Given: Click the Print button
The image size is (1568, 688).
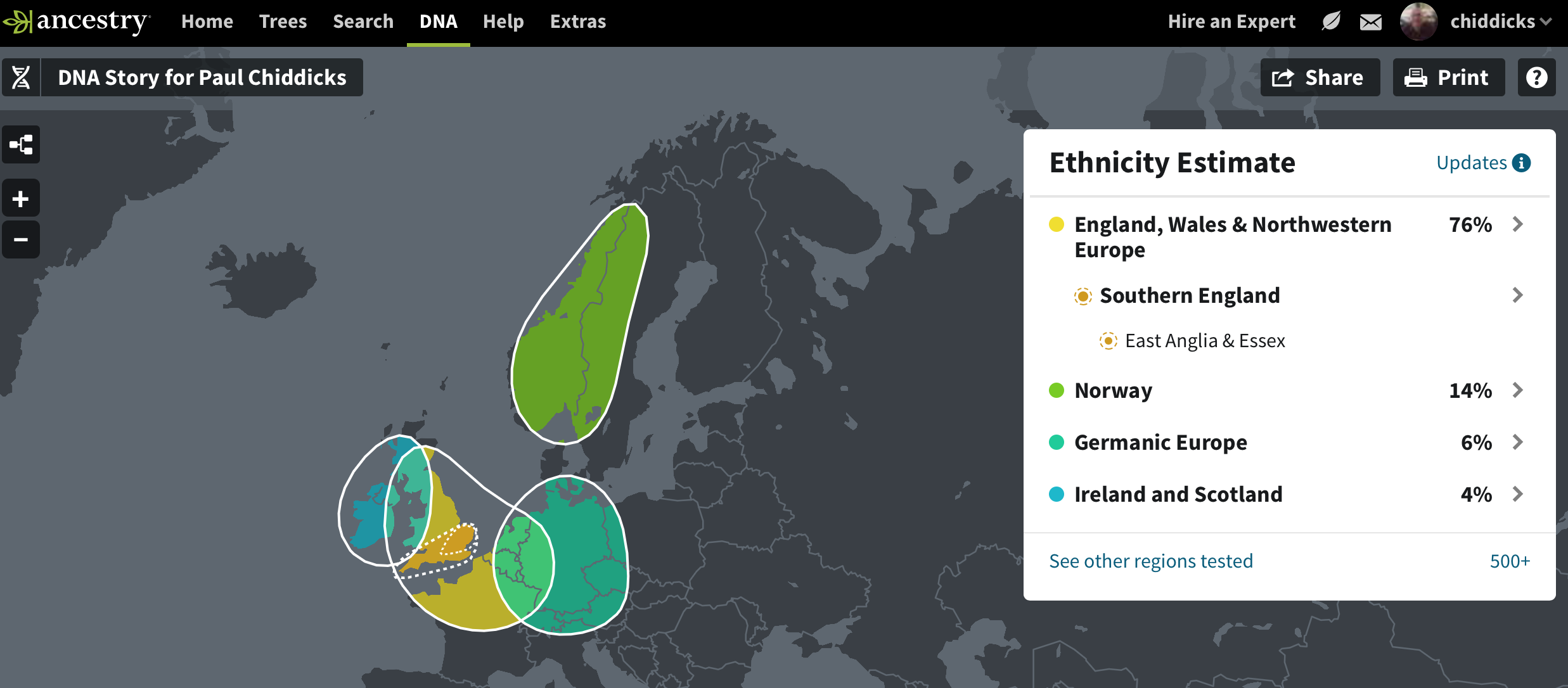Looking at the screenshot, I should click(1448, 77).
